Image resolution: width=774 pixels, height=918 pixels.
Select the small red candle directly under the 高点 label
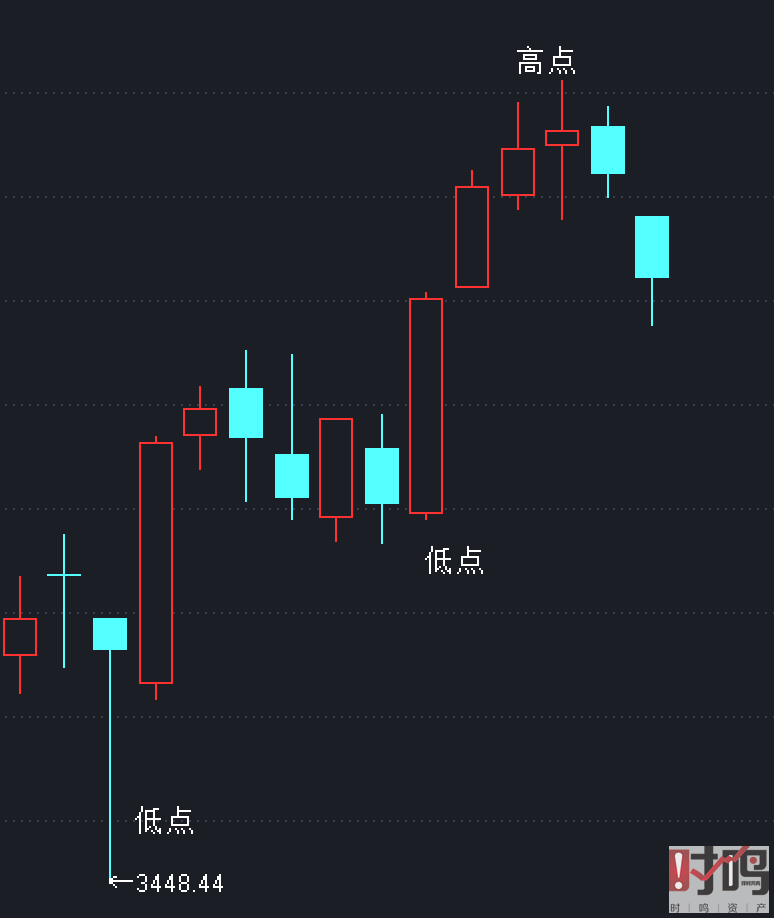(562, 138)
